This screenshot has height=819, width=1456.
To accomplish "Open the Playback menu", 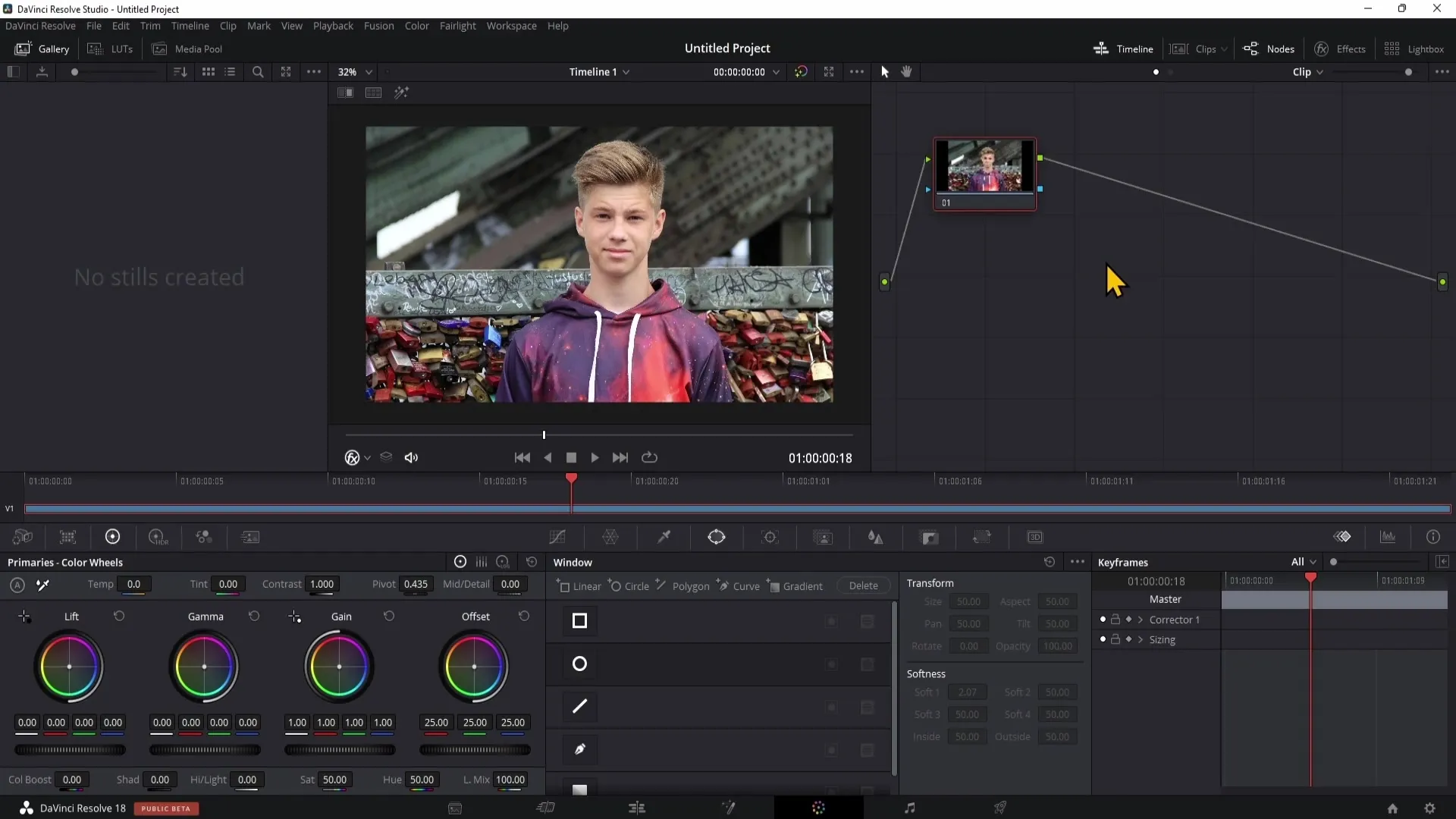I will pos(333,26).
